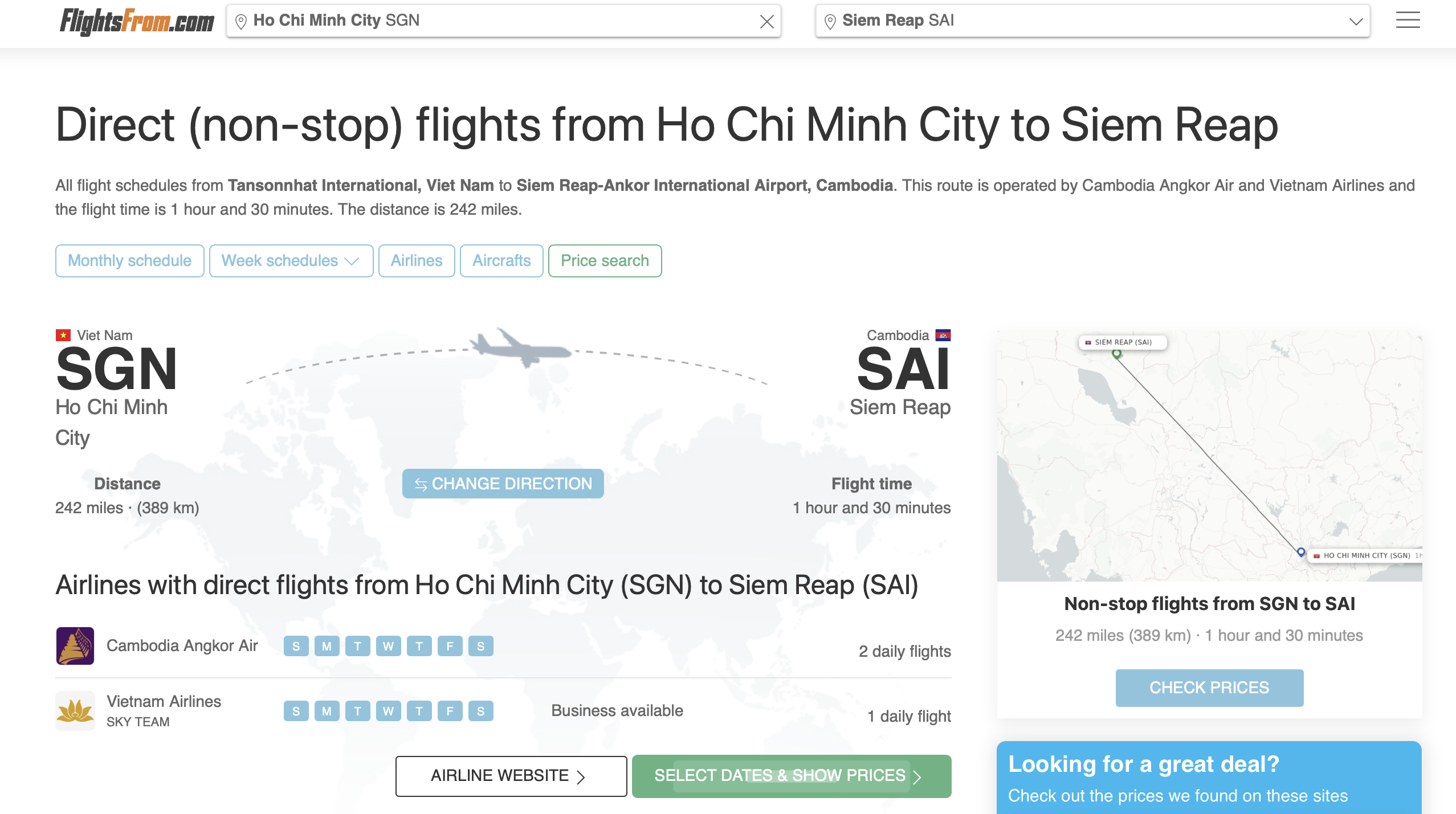Screen dimensions: 1456x814
Task: Open the FlightsFrom.com logo home link
Action: (x=137, y=22)
